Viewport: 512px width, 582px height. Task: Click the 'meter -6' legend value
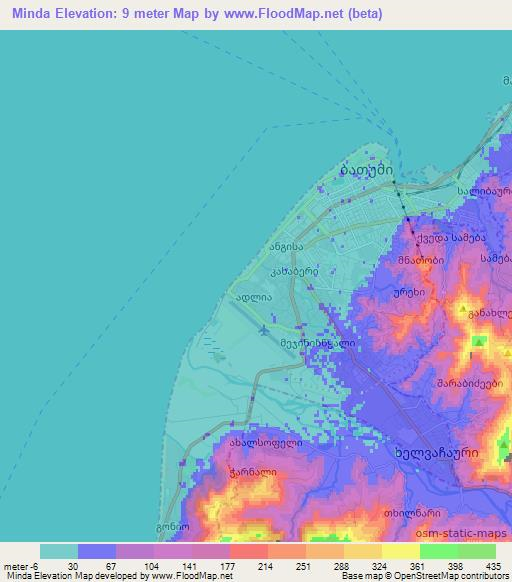pyautogui.click(x=21, y=566)
